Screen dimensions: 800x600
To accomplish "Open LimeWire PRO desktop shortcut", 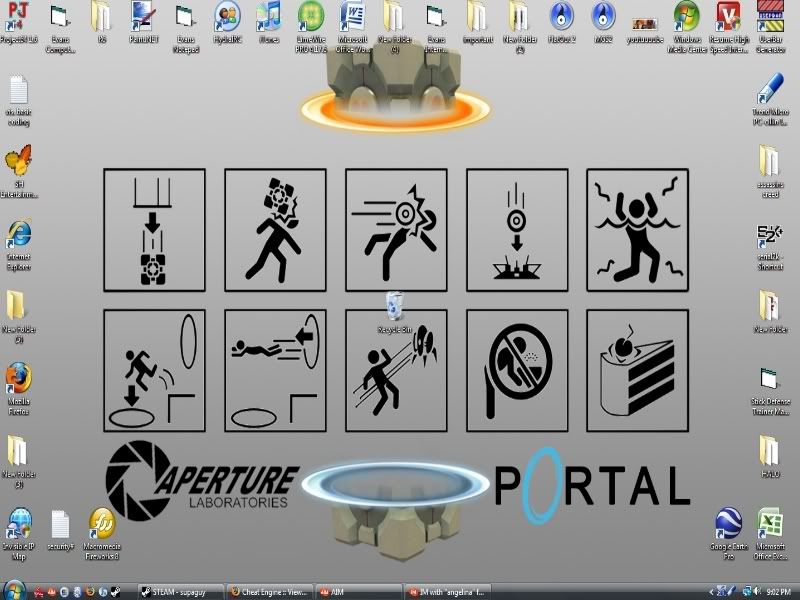I will click(311, 16).
